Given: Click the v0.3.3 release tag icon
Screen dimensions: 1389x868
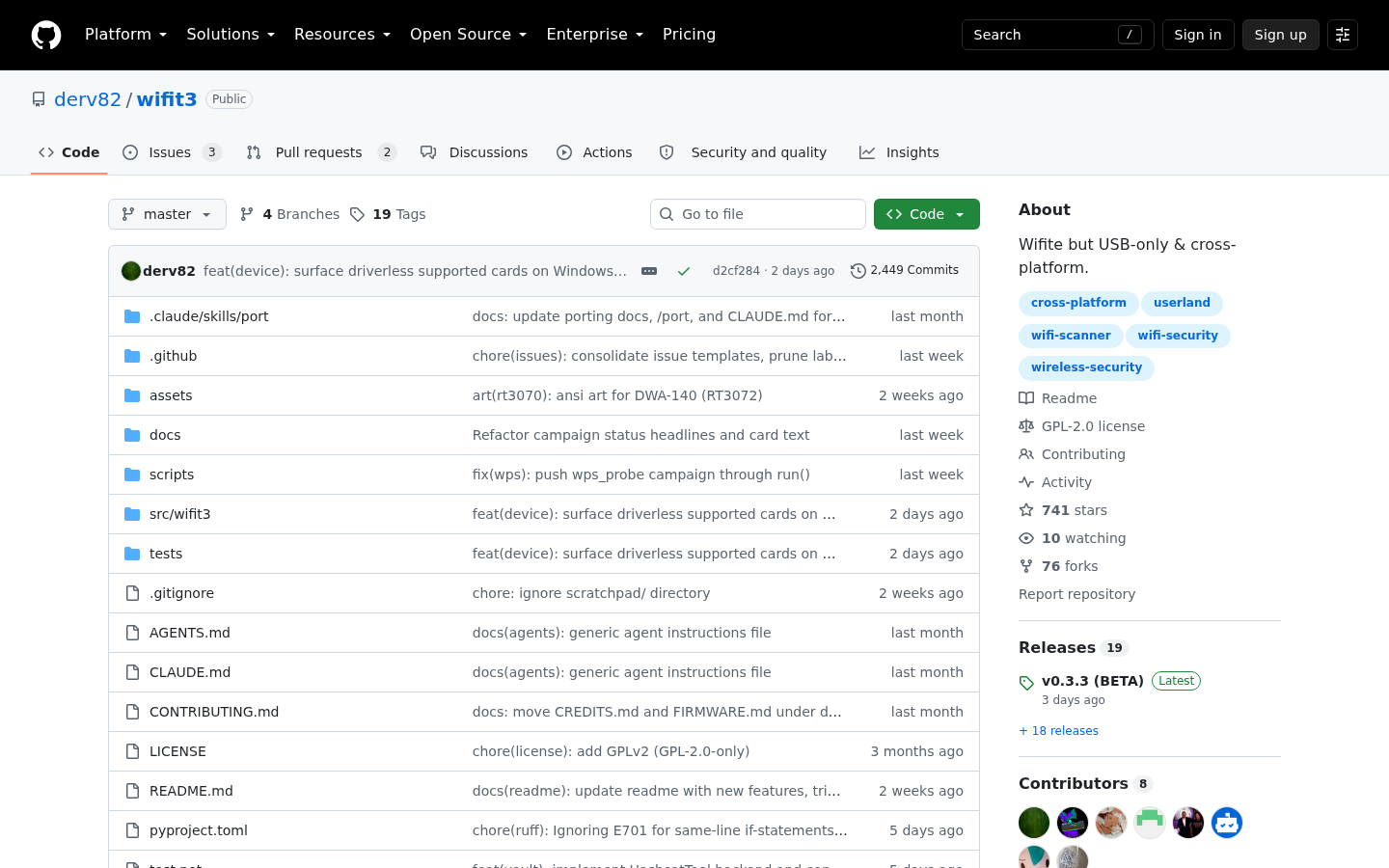Looking at the screenshot, I should pyautogui.click(x=1026, y=683).
